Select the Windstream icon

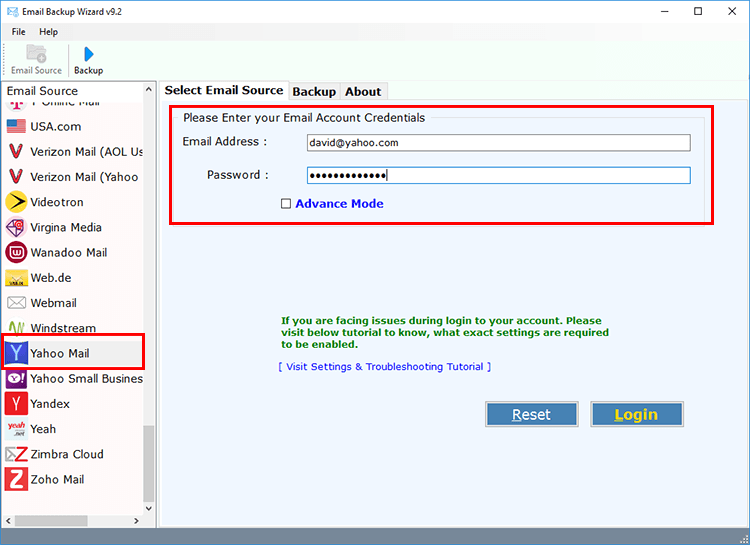pos(16,327)
